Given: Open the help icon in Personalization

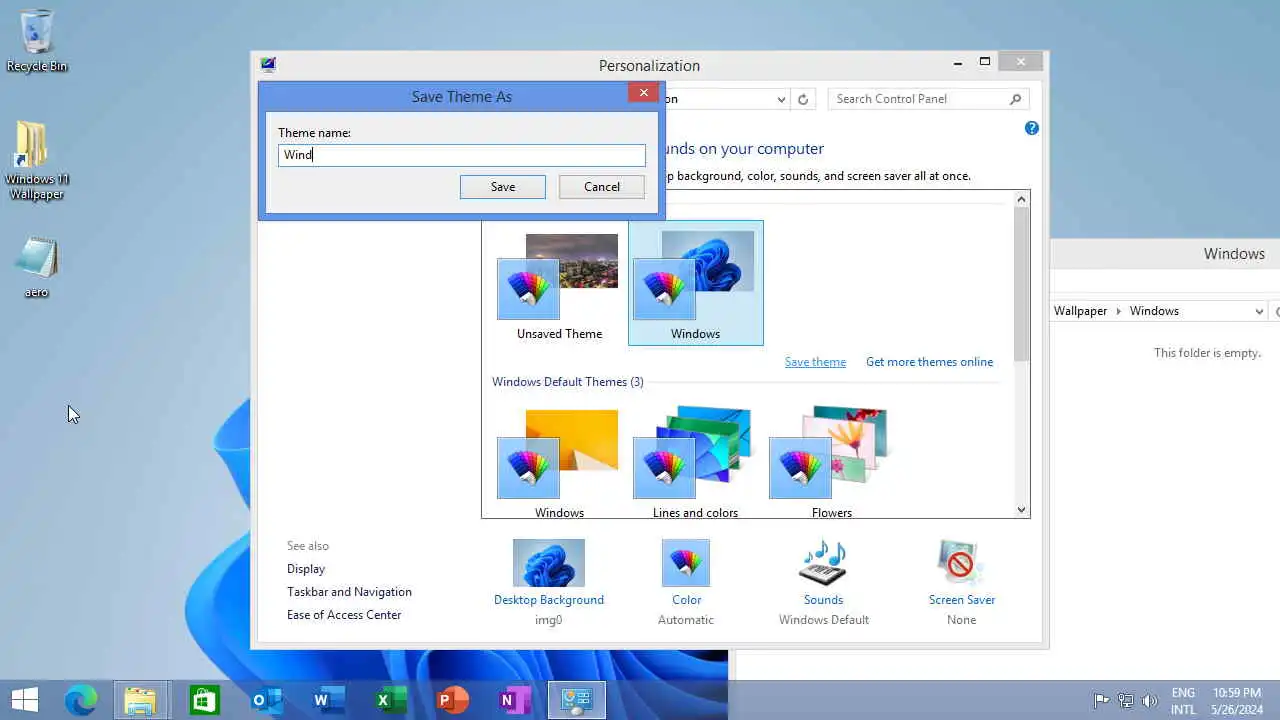Looking at the screenshot, I should [x=1032, y=128].
